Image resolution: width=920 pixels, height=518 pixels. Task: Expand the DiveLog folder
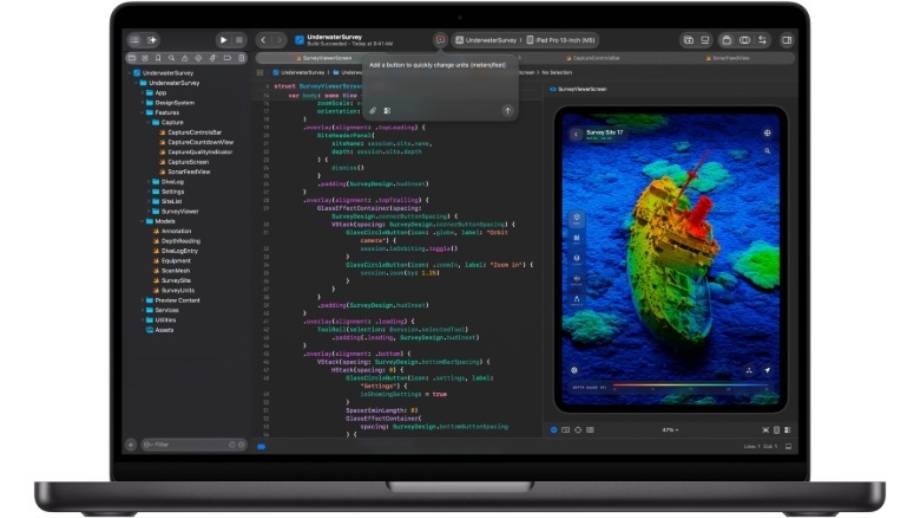[x=149, y=182]
